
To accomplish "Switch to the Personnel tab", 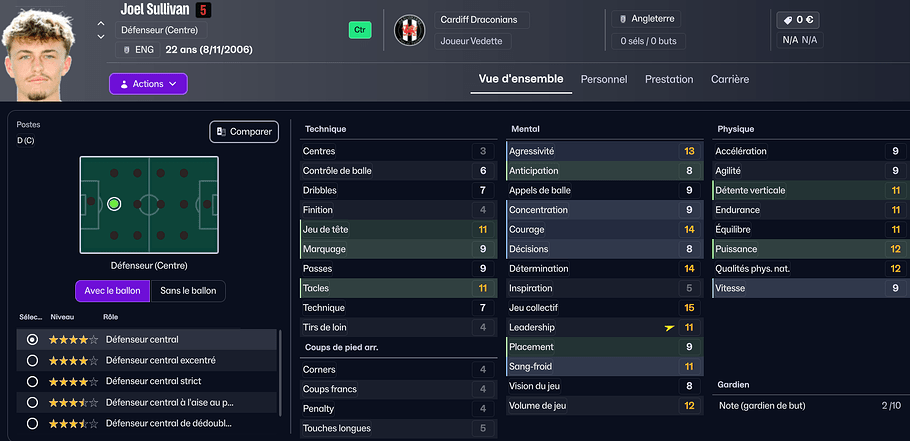I will click(x=604, y=79).
